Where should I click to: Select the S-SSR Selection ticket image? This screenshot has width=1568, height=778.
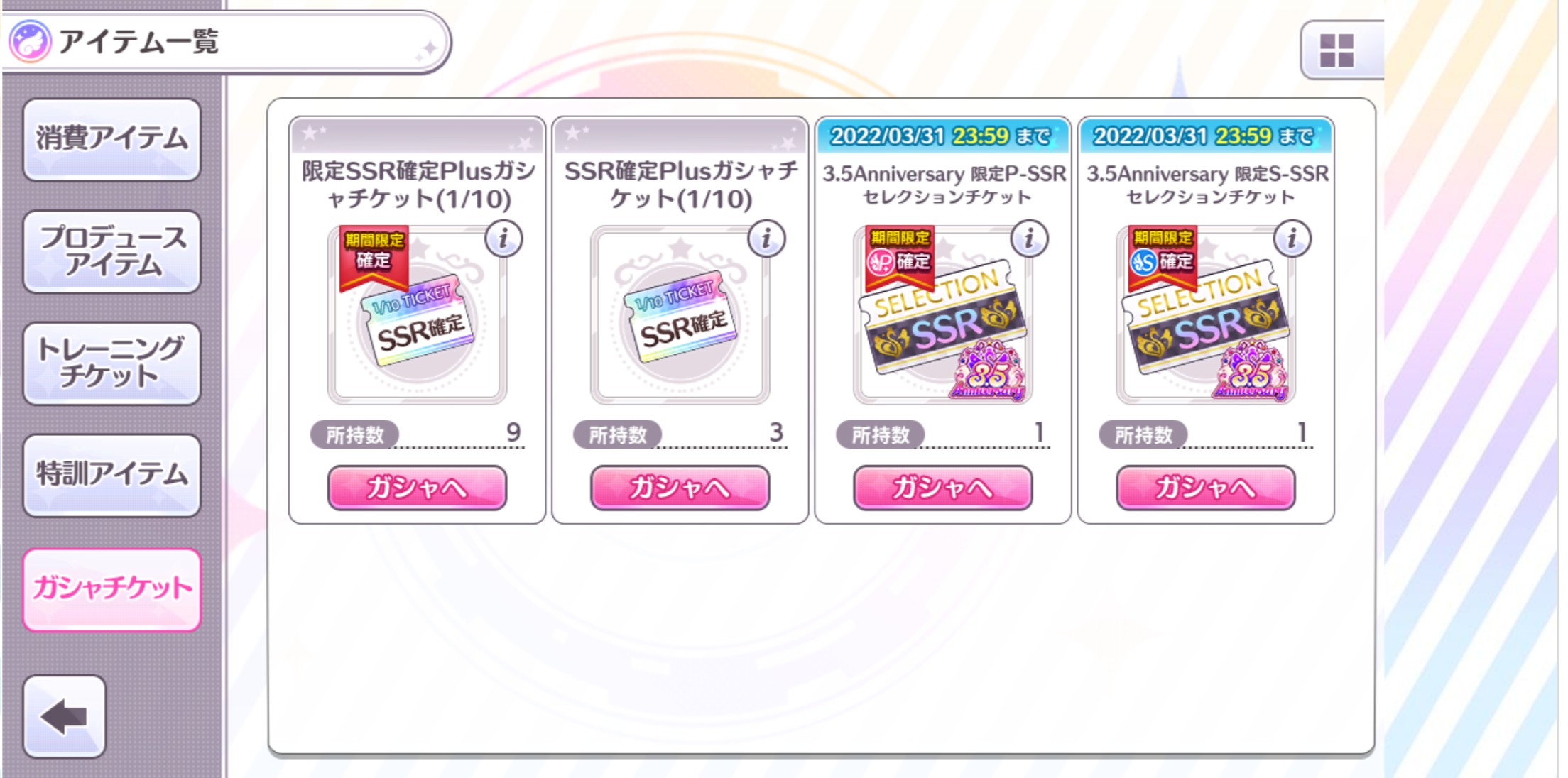(x=1206, y=315)
